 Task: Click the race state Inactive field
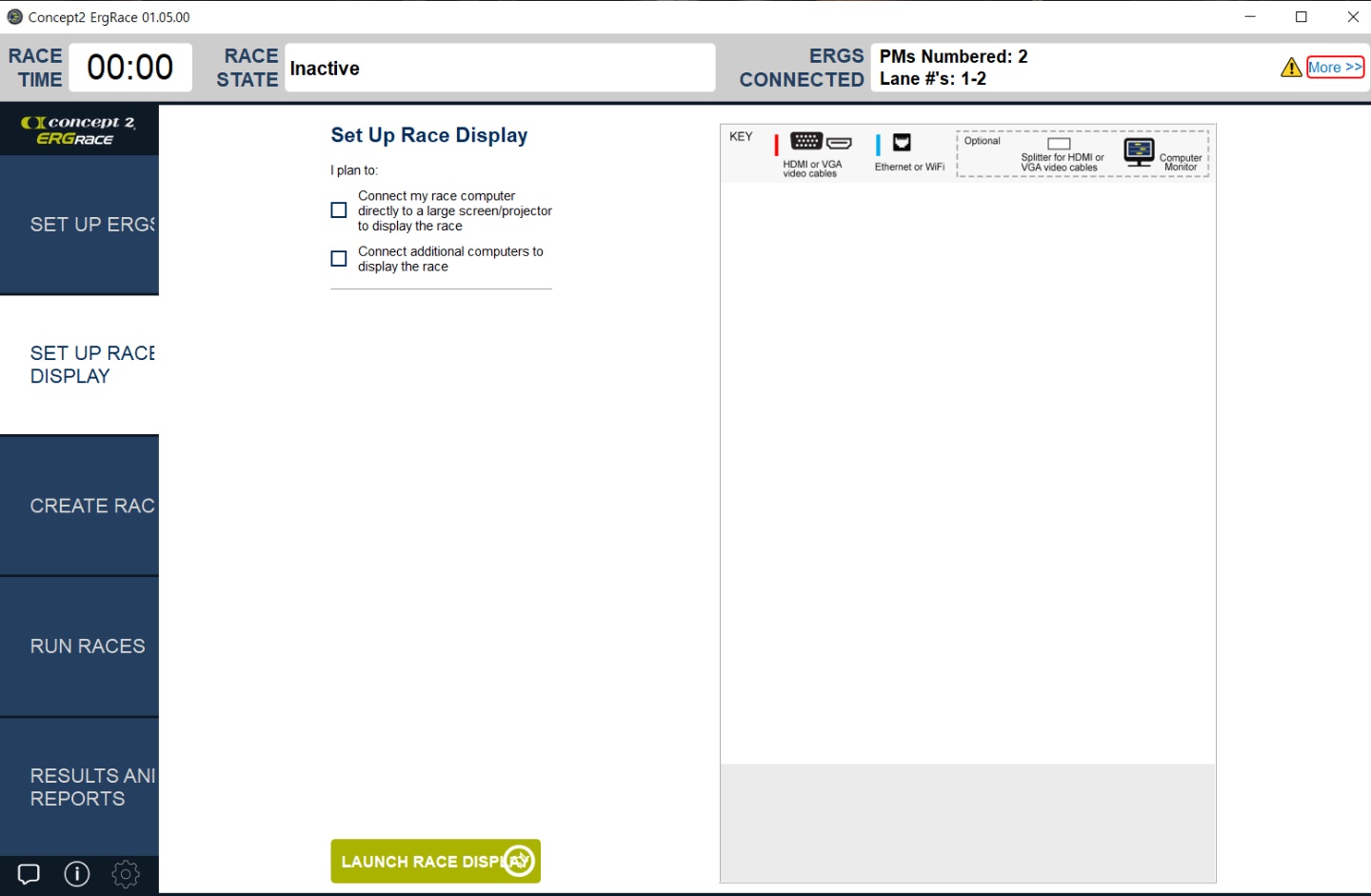point(500,68)
